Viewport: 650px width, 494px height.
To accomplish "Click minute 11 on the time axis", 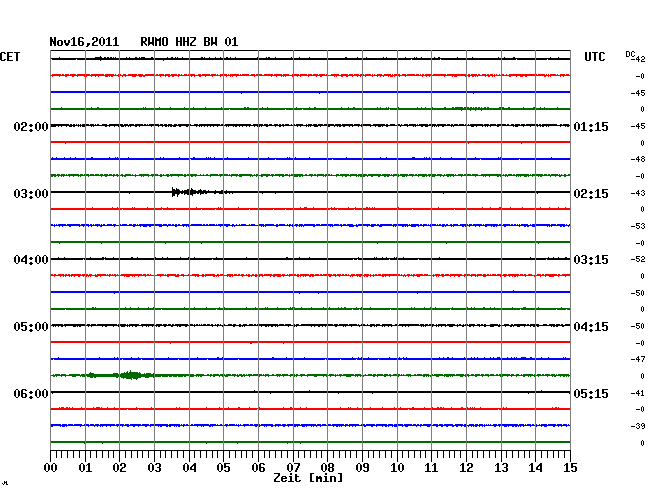I will (432, 468).
